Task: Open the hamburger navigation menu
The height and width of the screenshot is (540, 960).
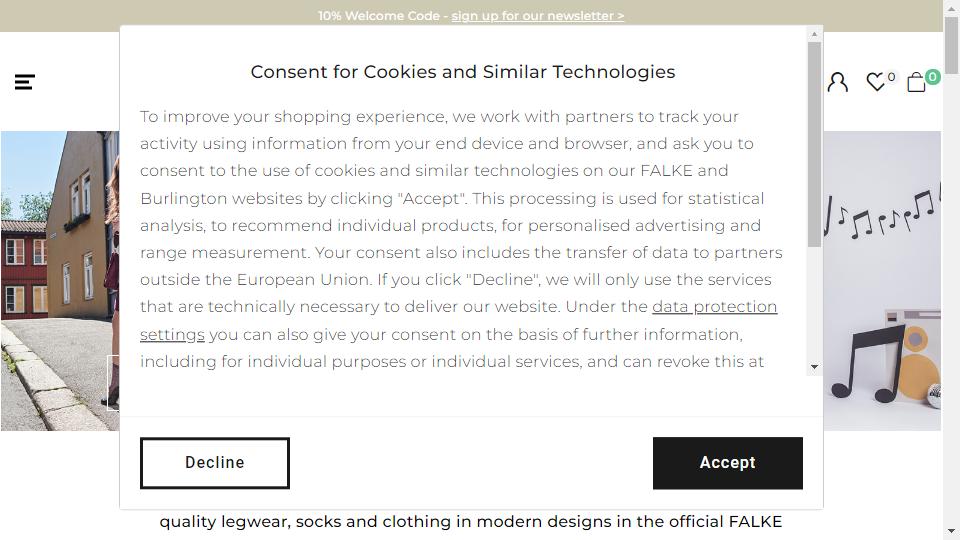Action: [x=24, y=82]
